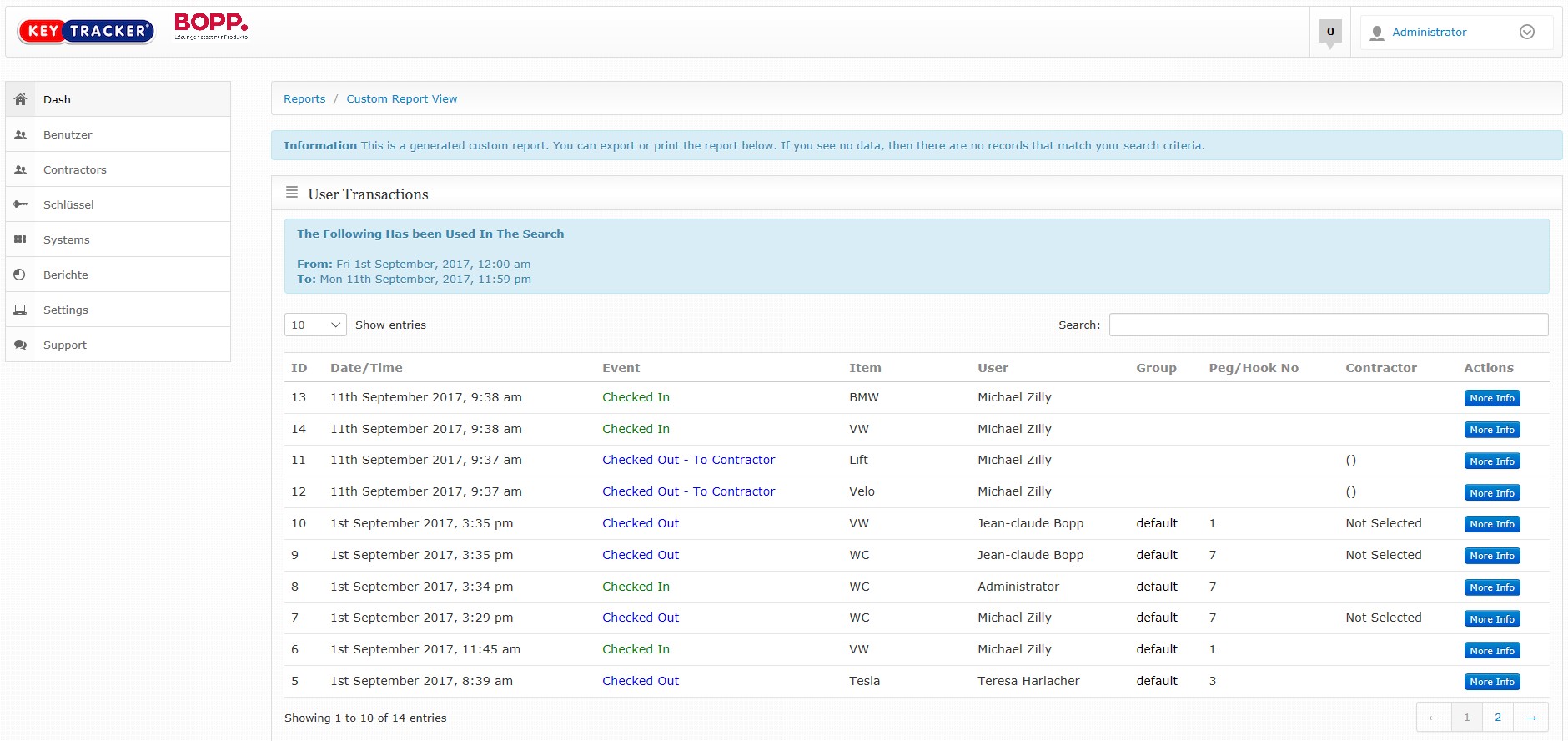Select pagination page 2
The width and height of the screenshot is (1568, 741).
click(x=1498, y=718)
